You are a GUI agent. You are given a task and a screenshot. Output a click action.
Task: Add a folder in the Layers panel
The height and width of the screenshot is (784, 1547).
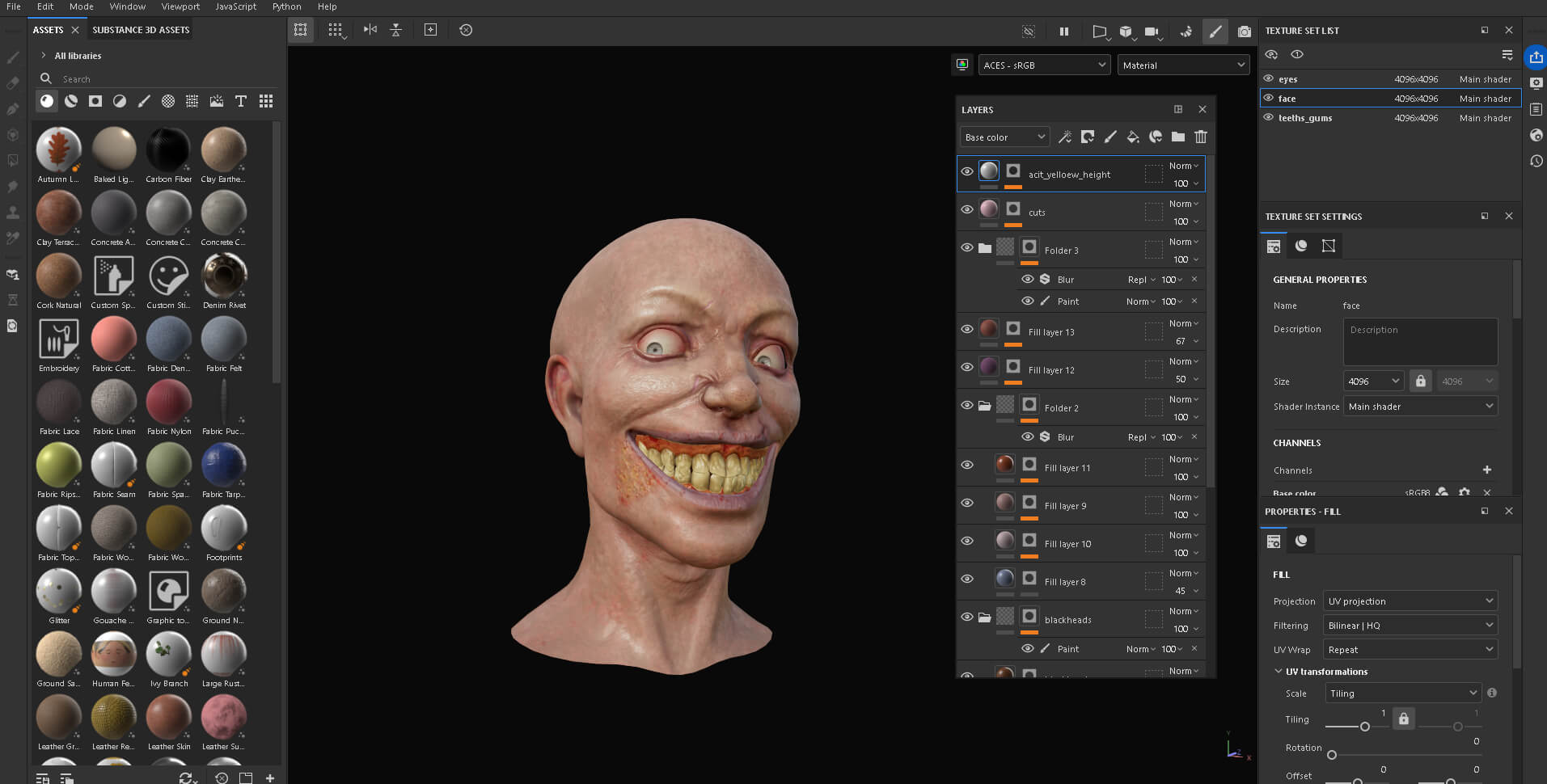1178,137
